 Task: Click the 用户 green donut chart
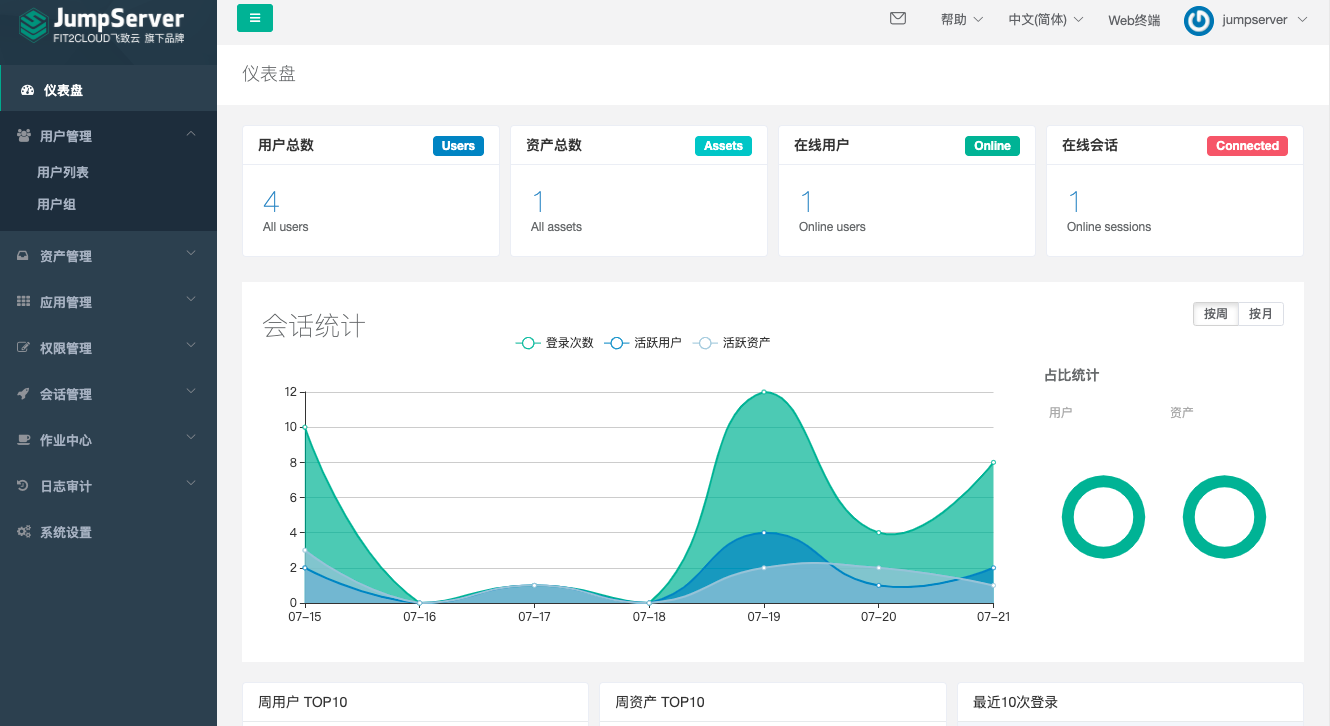click(x=1103, y=517)
